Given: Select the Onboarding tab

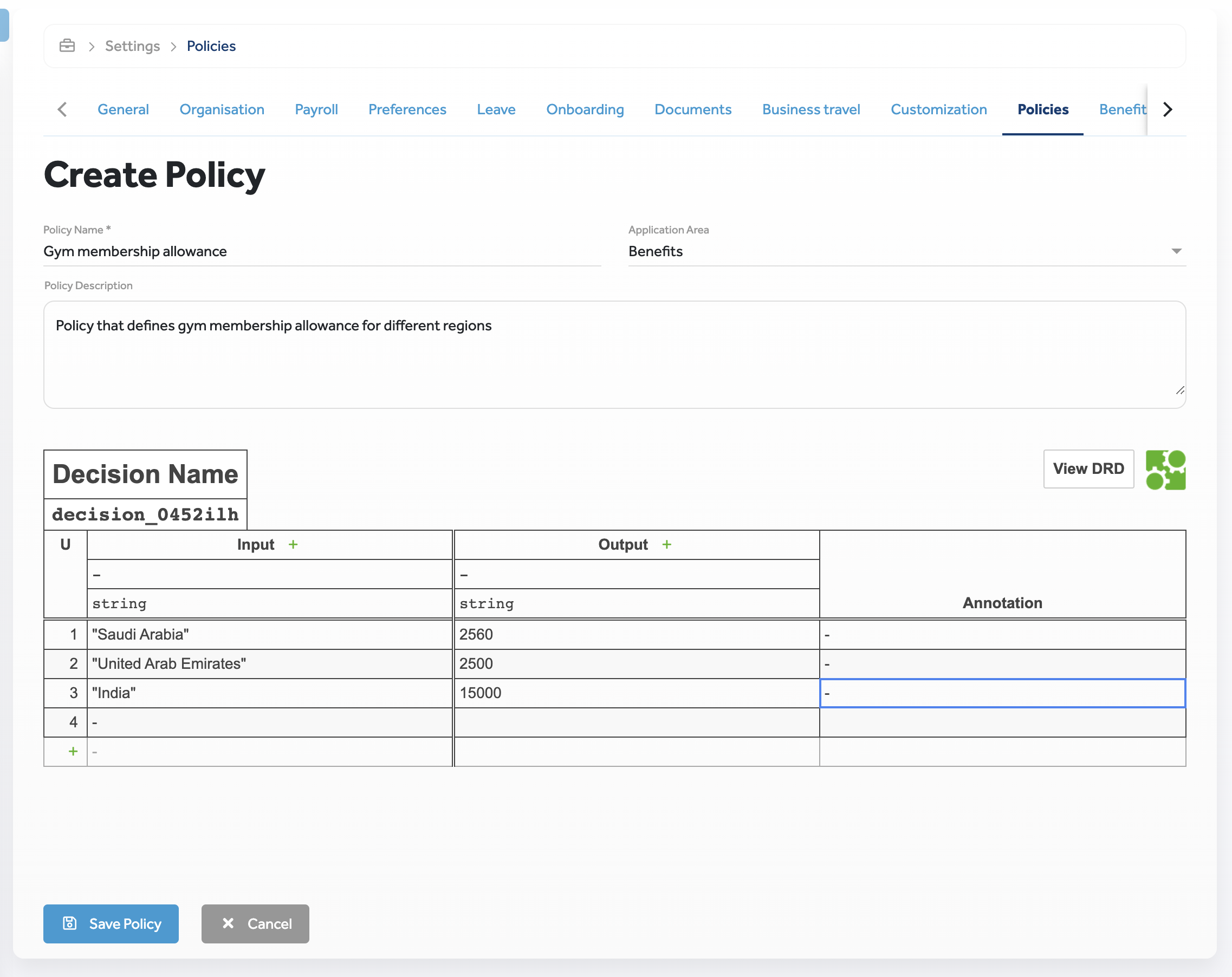Looking at the screenshot, I should click(585, 109).
